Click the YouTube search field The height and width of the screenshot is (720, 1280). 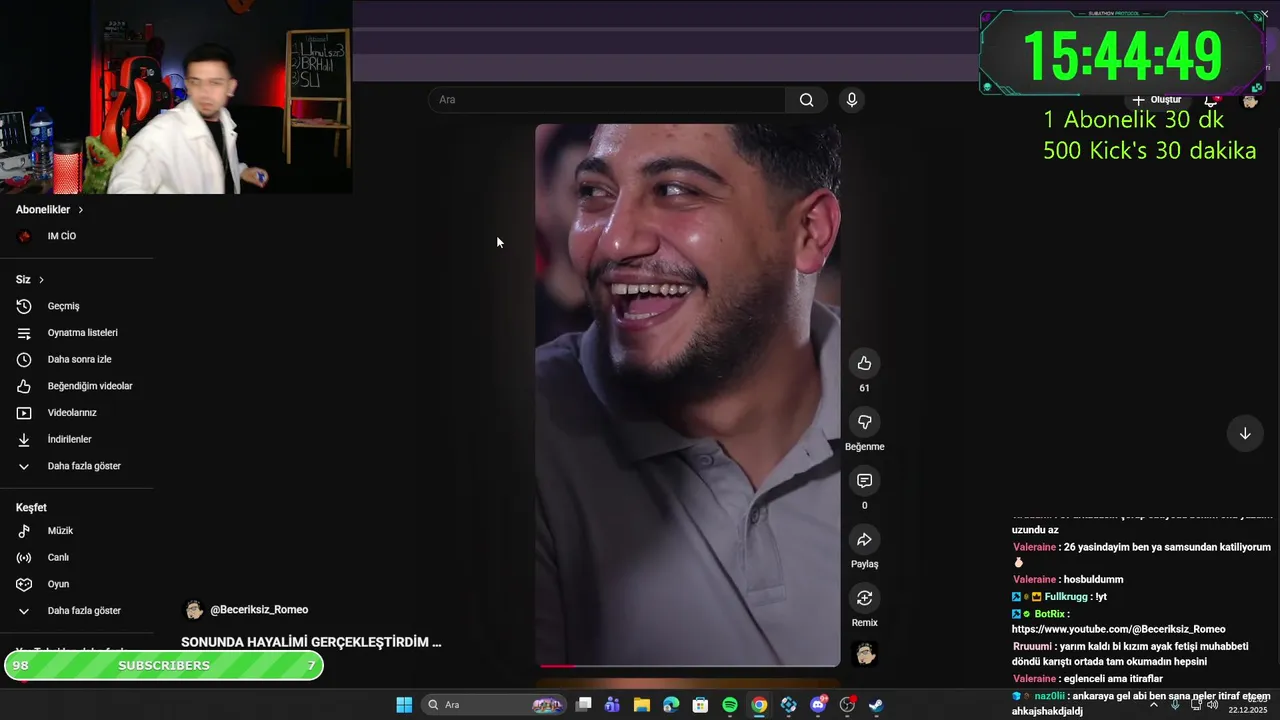coord(608,100)
